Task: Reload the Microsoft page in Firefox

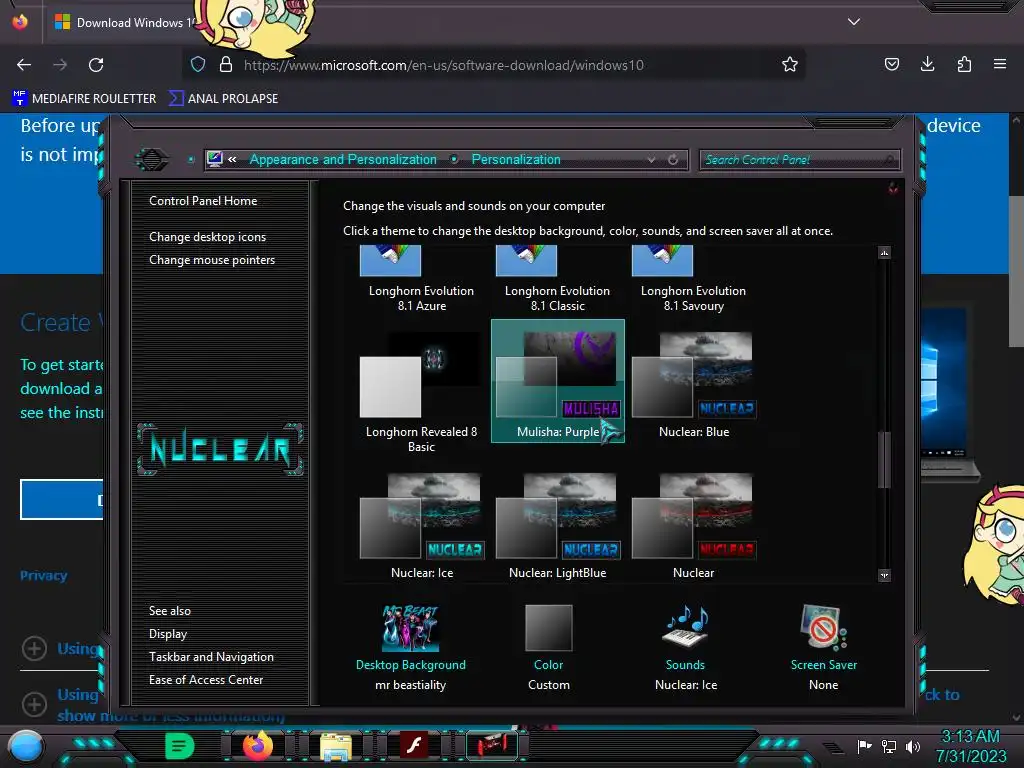Action: (96, 65)
